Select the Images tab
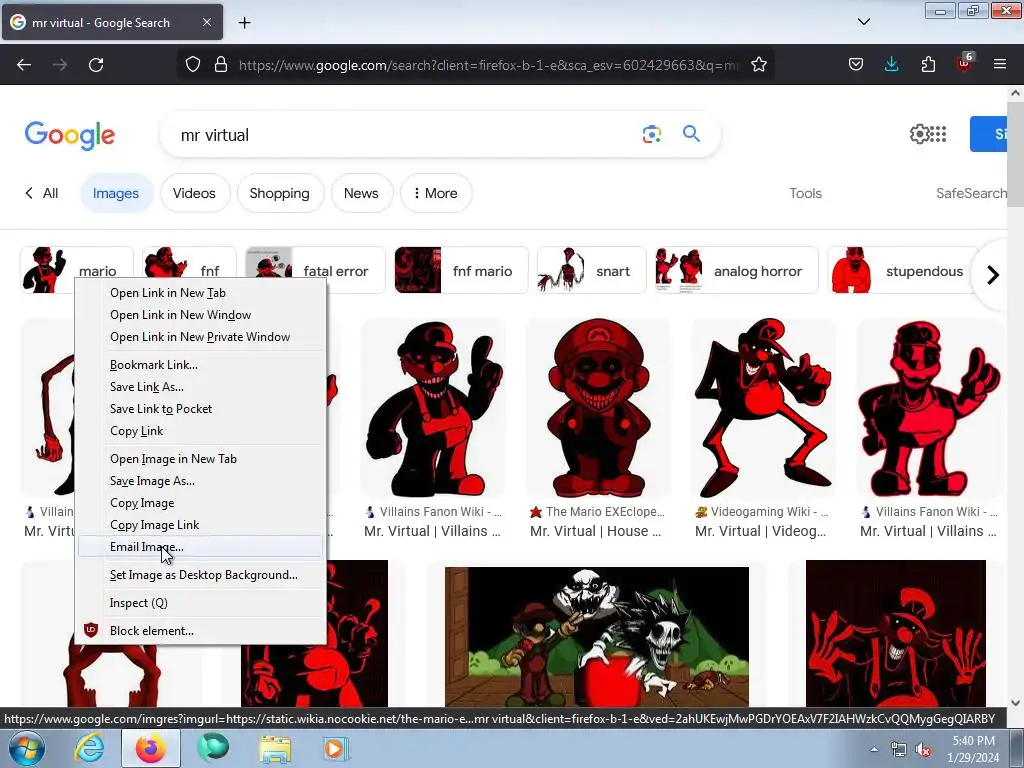Viewport: 1024px width, 768px height. pos(116,193)
